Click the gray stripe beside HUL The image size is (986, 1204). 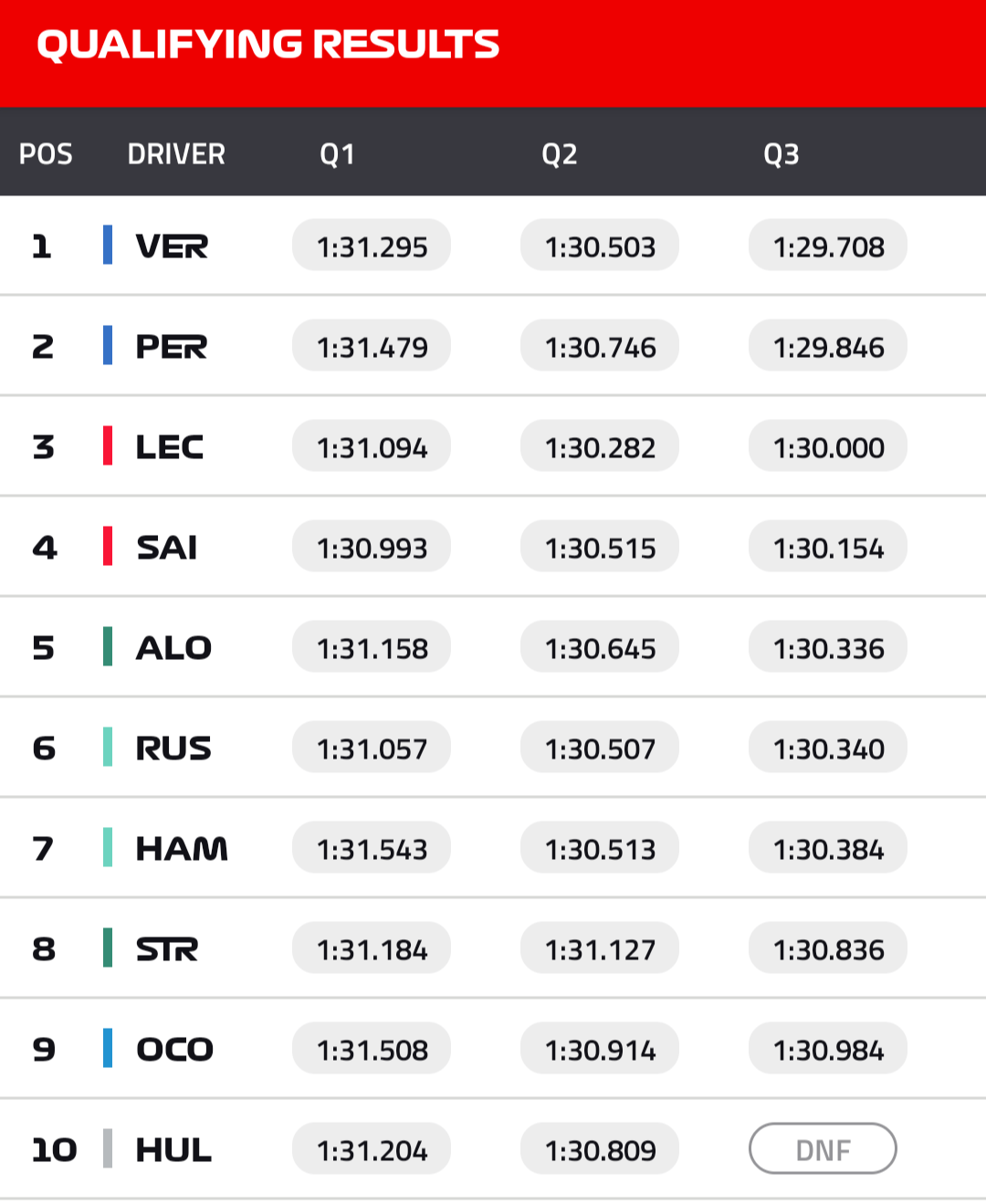[x=108, y=1149]
